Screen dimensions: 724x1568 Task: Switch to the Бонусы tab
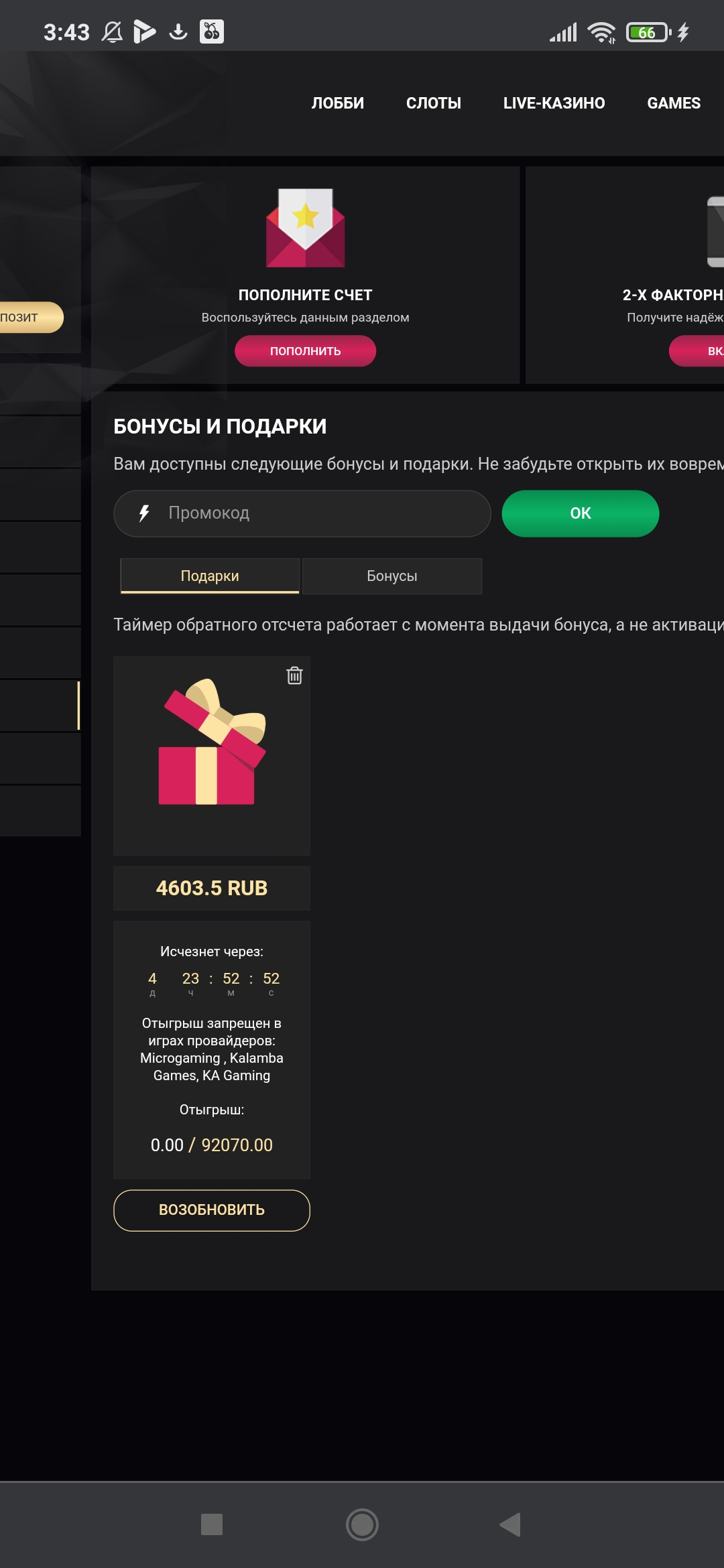(x=392, y=576)
